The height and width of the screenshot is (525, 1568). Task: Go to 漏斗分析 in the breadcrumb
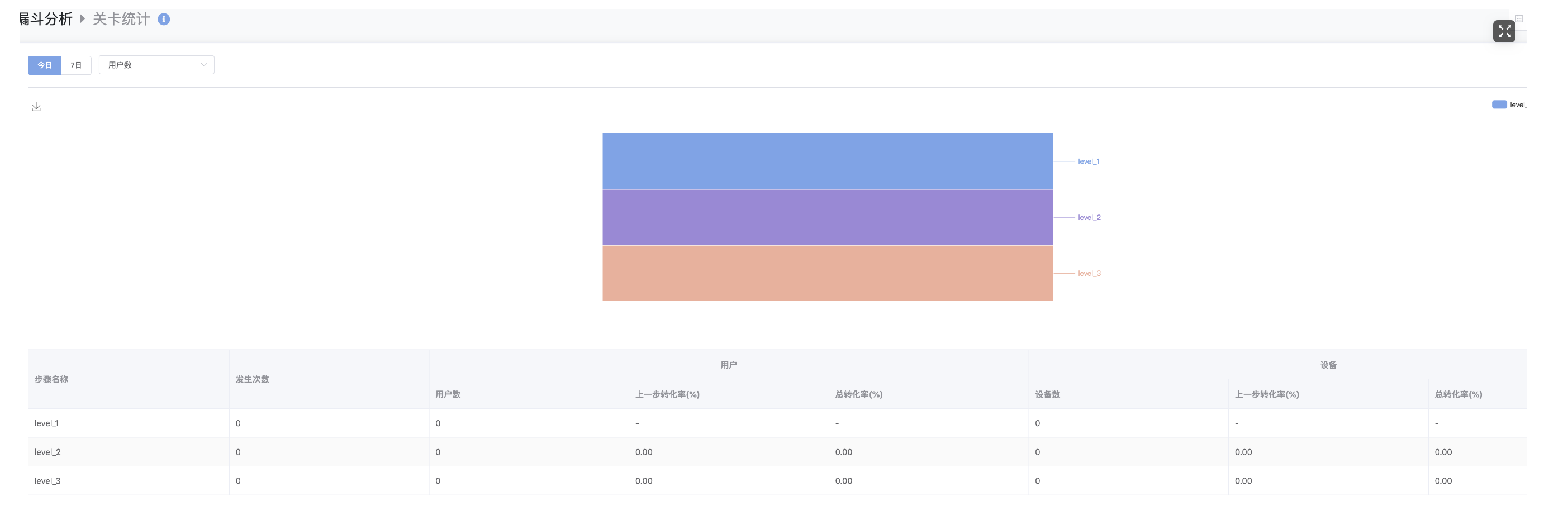(46, 19)
